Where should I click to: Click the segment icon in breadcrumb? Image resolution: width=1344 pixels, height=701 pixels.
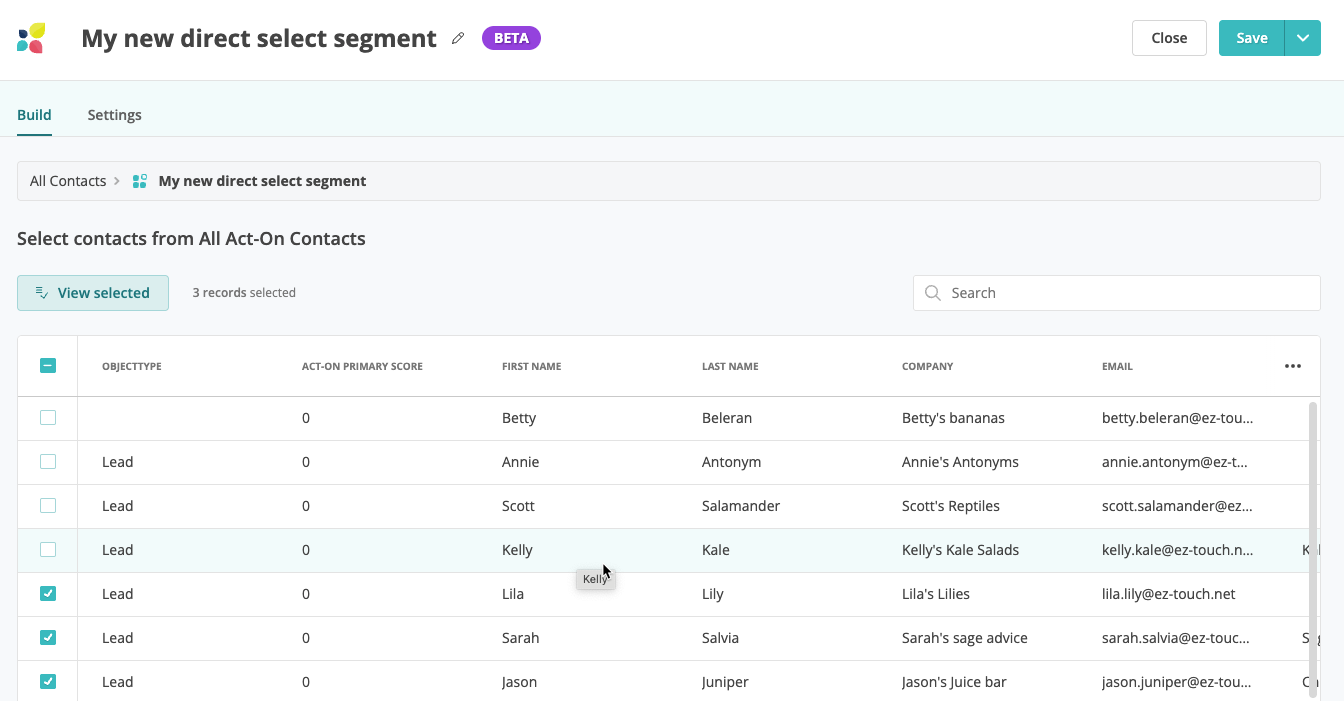click(x=140, y=181)
